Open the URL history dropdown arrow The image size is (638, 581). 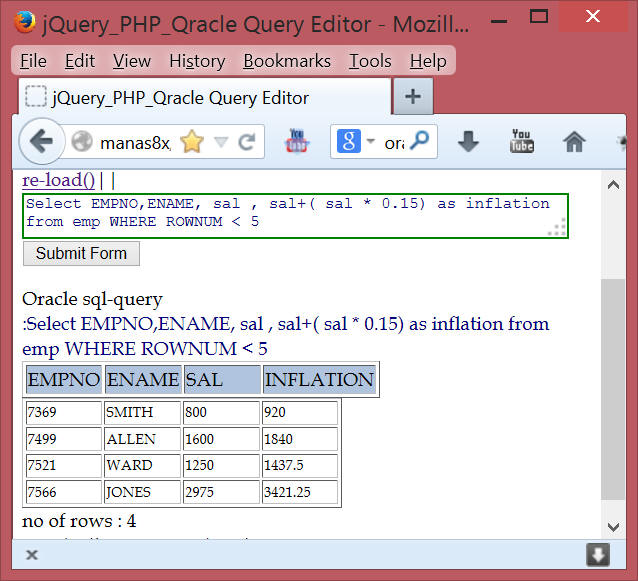coord(221,142)
